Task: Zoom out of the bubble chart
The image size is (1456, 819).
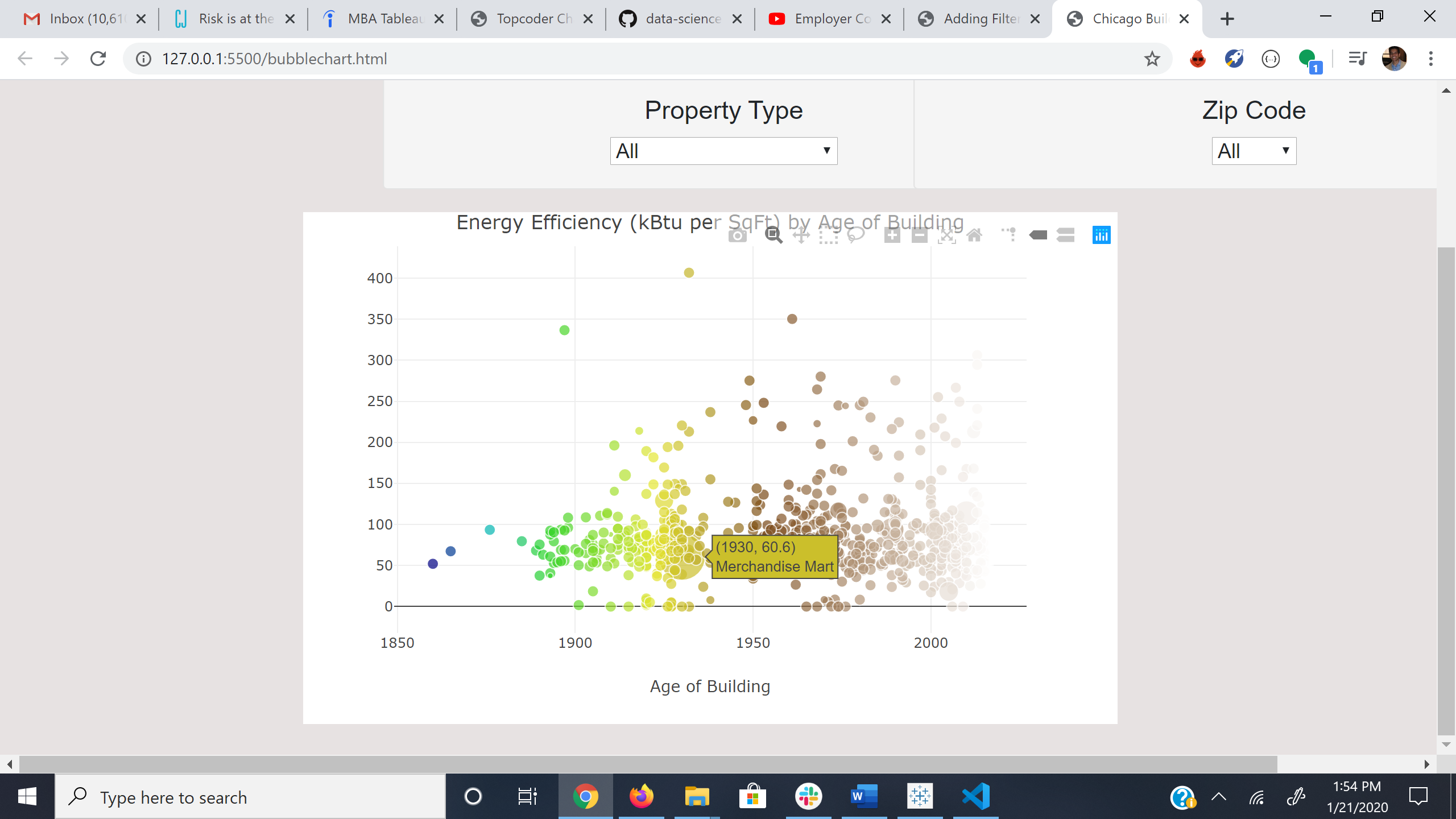Action: tap(920, 235)
